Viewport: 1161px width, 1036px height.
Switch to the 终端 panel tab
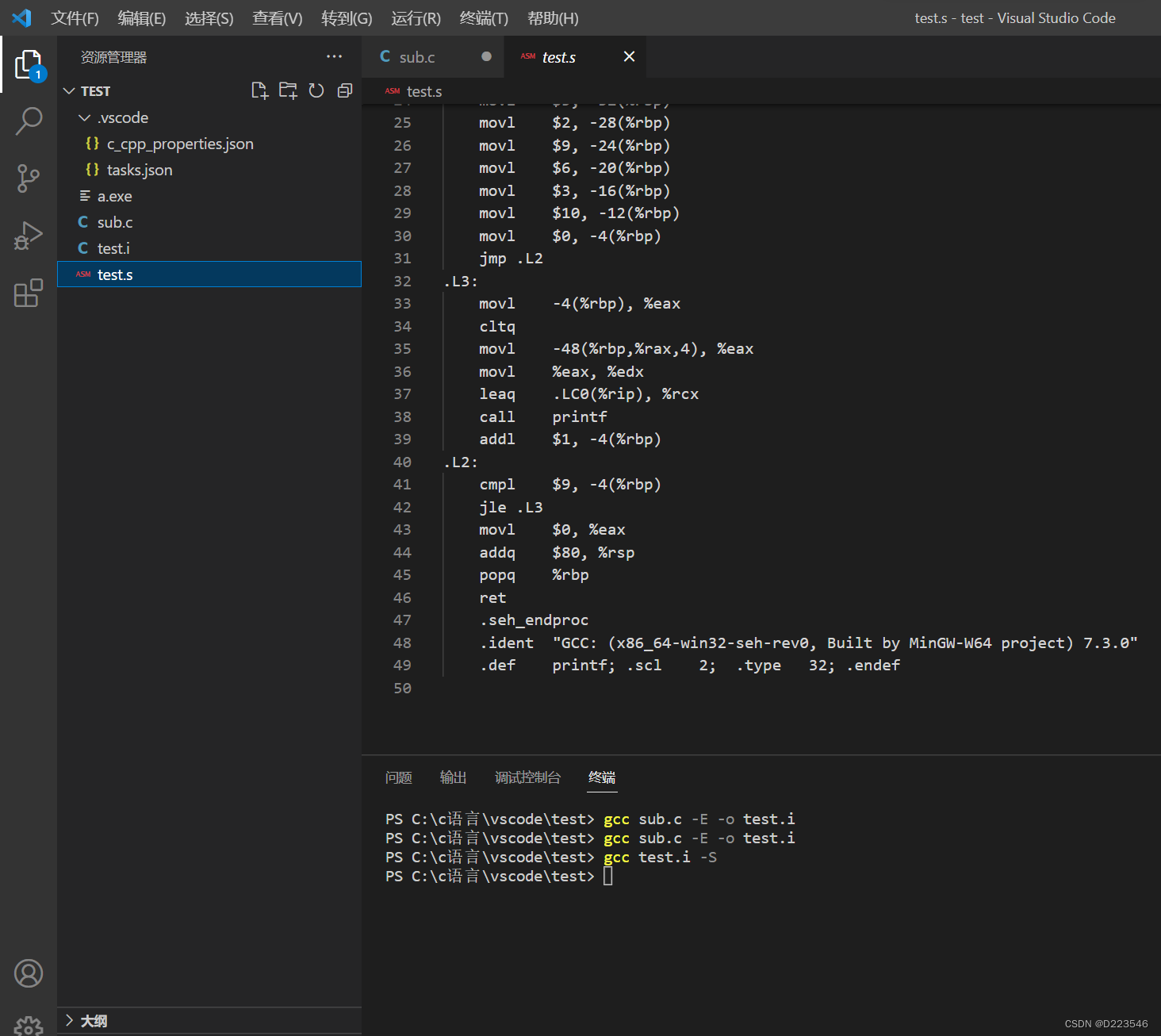[602, 777]
